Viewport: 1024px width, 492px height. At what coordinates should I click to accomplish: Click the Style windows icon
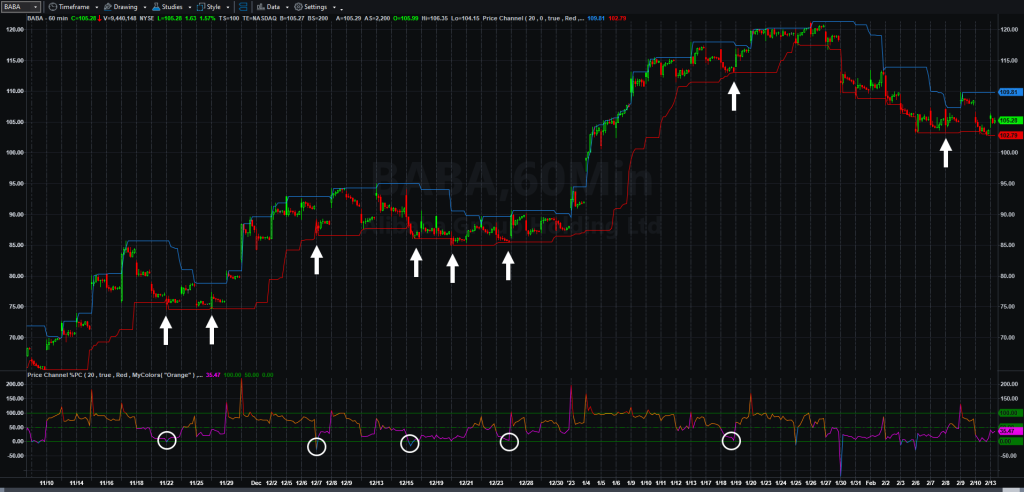click(x=200, y=7)
